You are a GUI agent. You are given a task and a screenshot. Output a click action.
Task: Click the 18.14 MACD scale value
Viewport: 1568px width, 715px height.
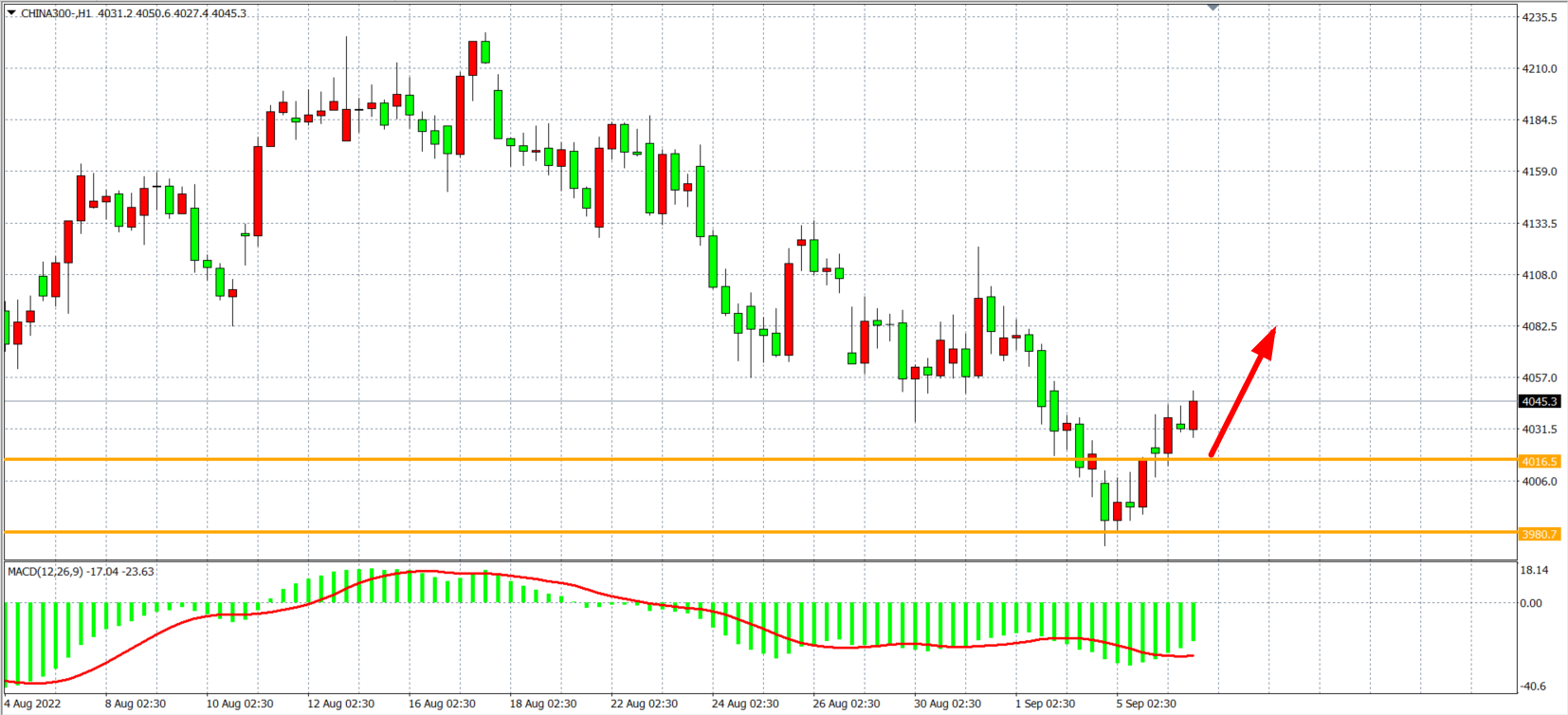click(x=1535, y=570)
